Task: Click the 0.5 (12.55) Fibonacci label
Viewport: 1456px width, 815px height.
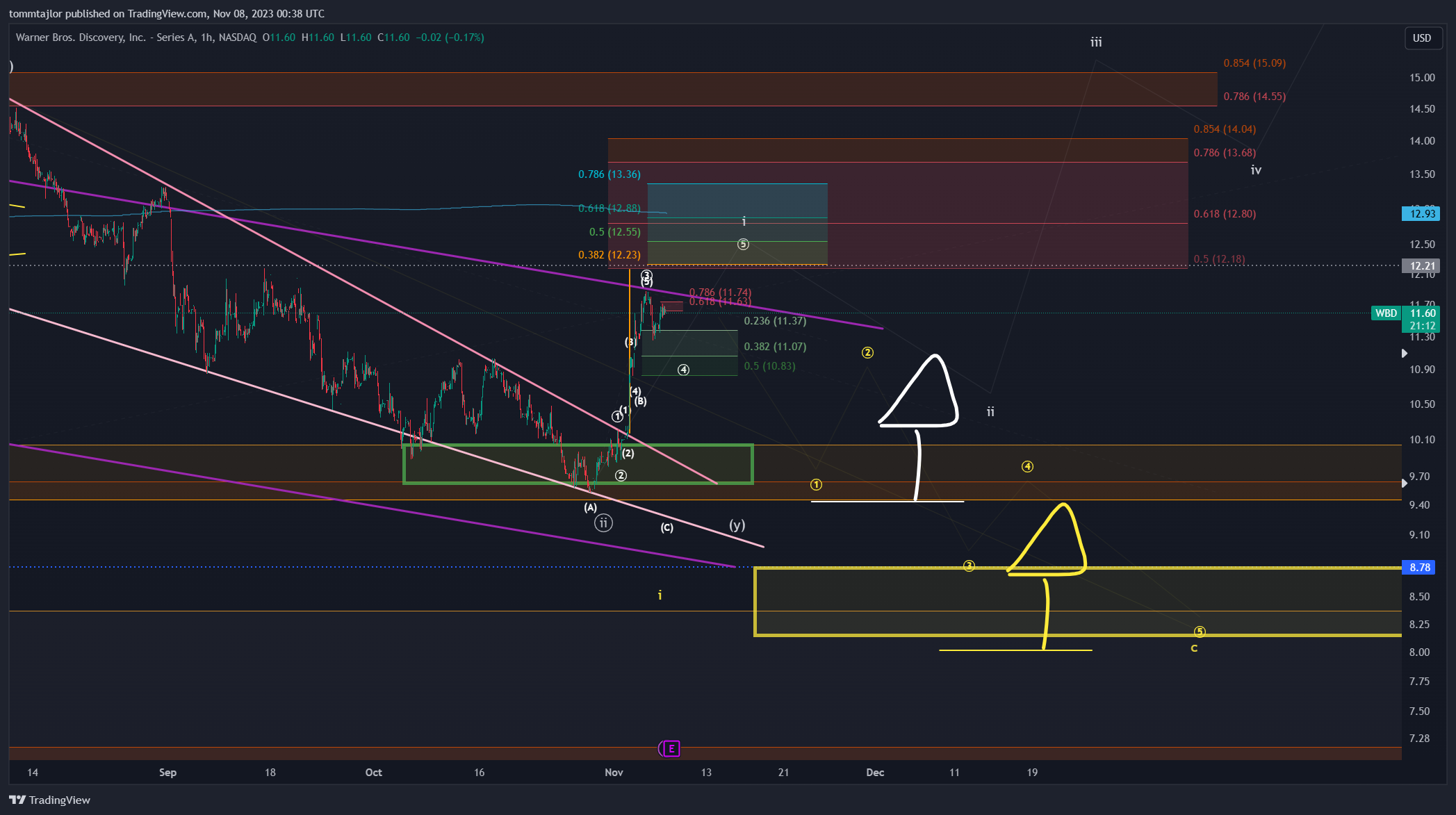Action: pyautogui.click(x=615, y=232)
